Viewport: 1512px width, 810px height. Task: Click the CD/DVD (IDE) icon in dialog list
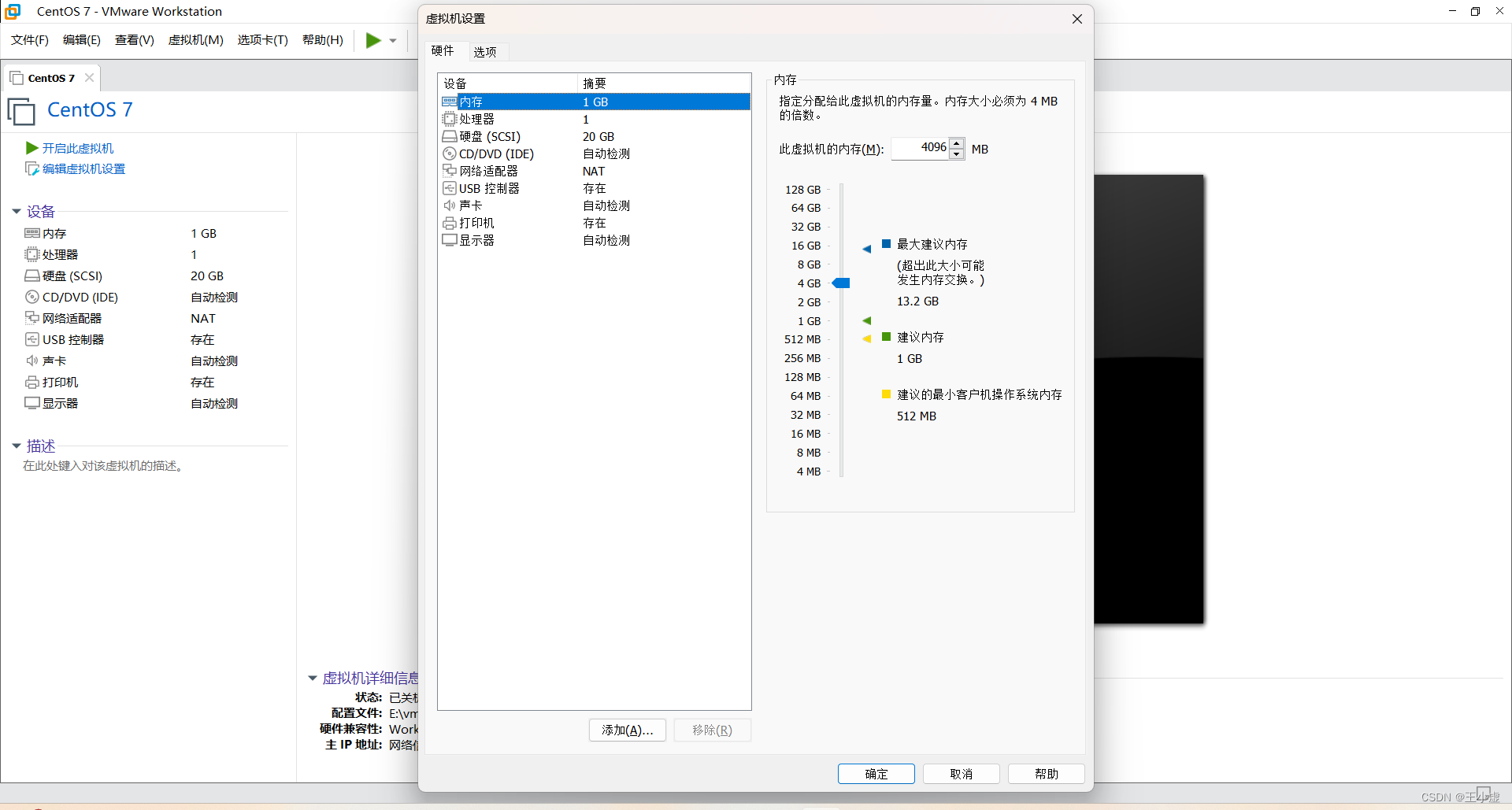click(450, 153)
